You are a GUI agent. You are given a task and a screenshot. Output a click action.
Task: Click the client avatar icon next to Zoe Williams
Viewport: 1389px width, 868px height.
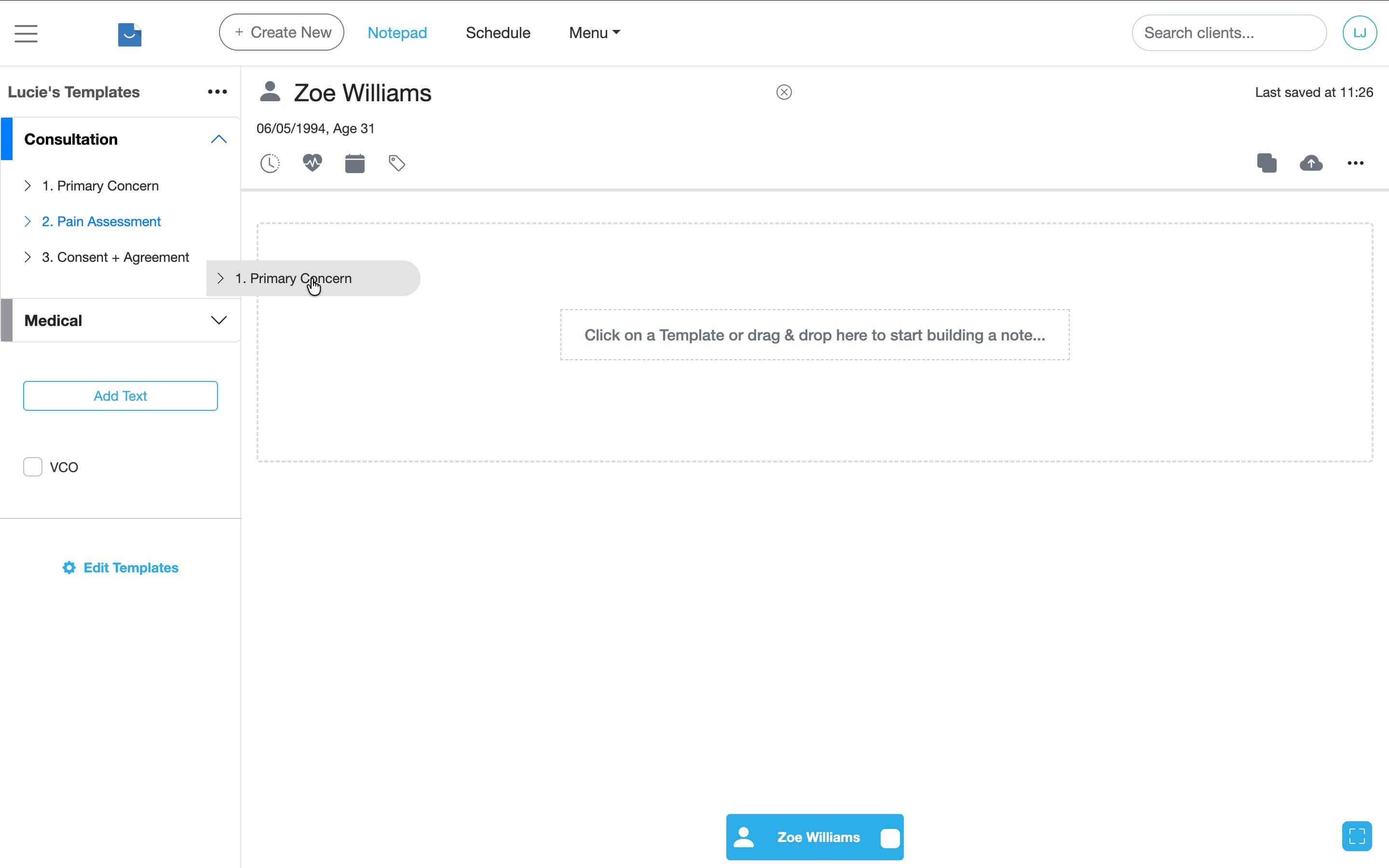pos(270,91)
